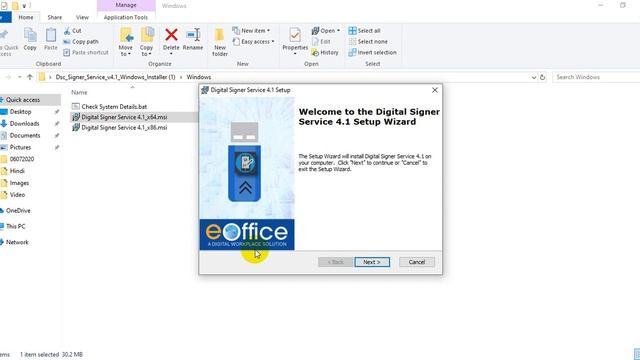Click the Name column header

point(79,92)
